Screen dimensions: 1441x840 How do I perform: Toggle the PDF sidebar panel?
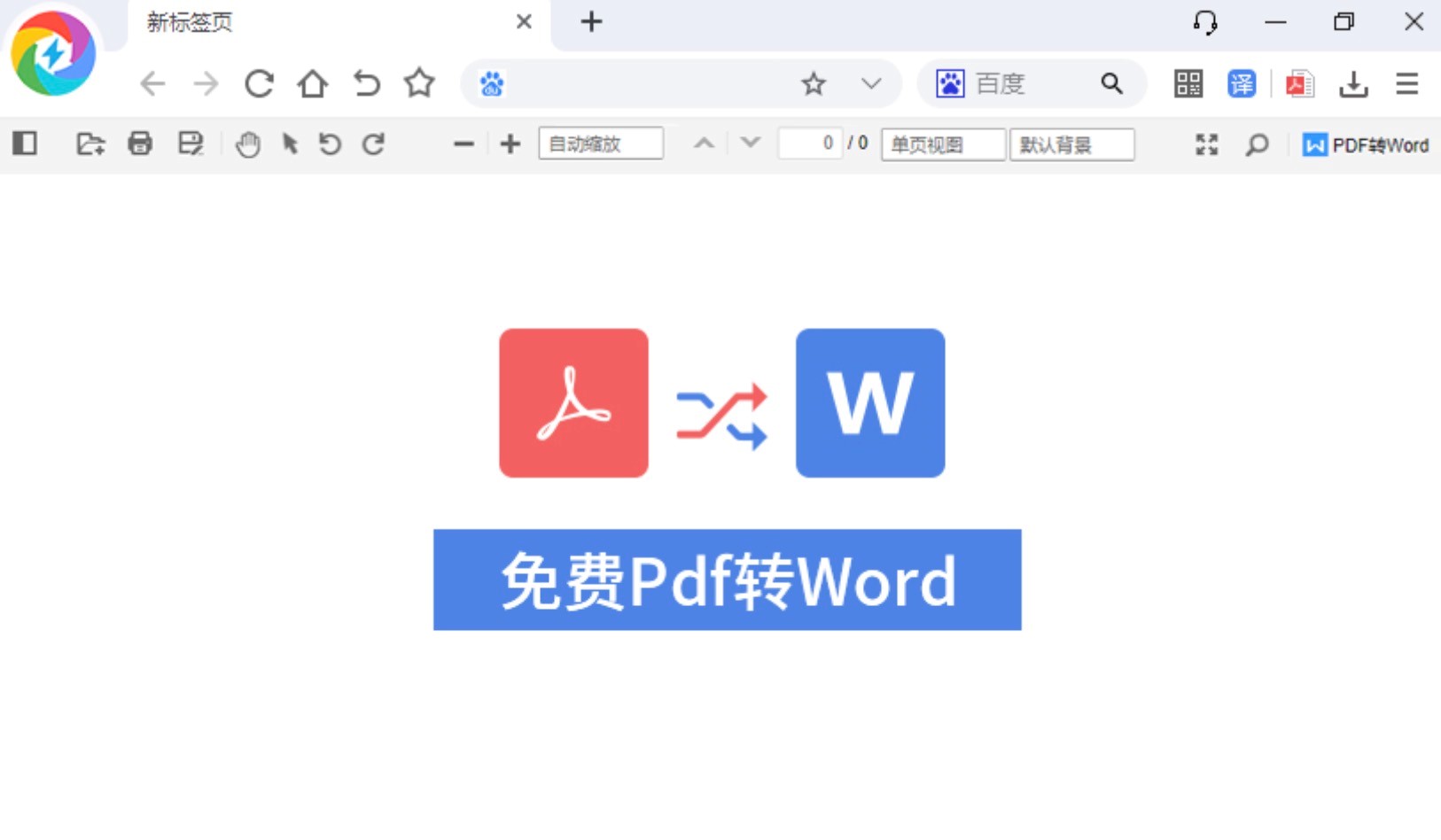[24, 144]
